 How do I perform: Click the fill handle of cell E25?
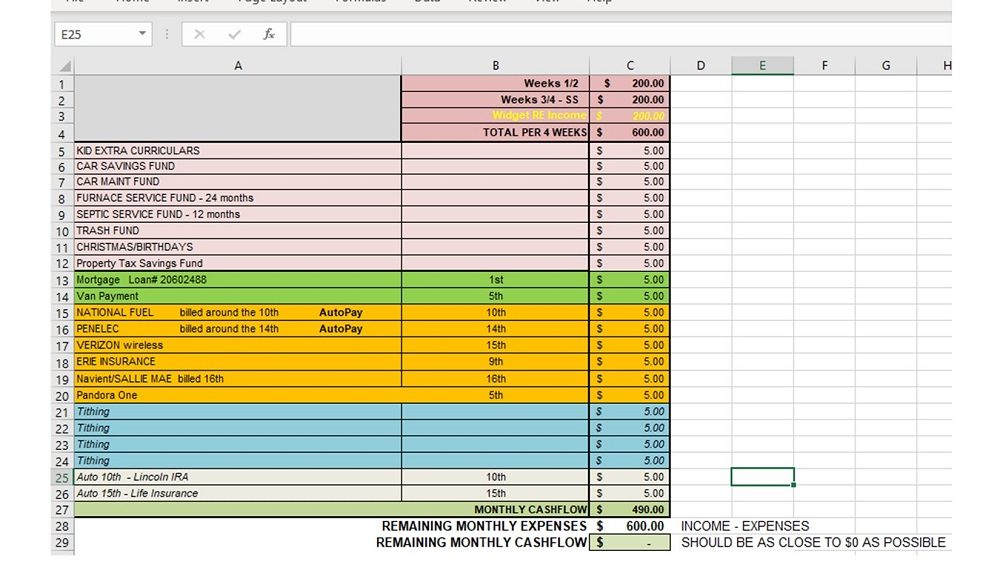click(793, 485)
